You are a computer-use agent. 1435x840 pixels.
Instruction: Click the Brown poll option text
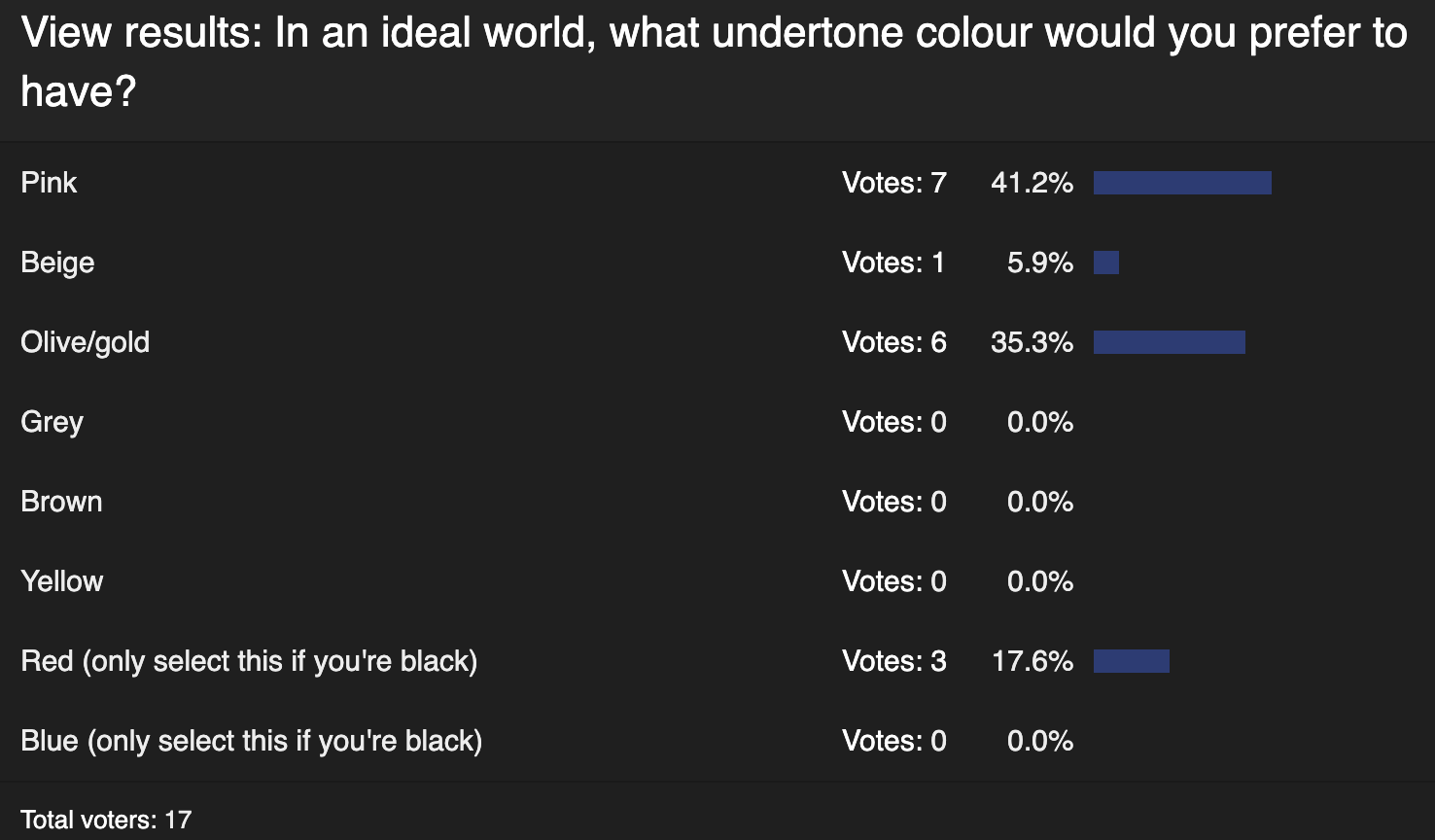[61, 502]
